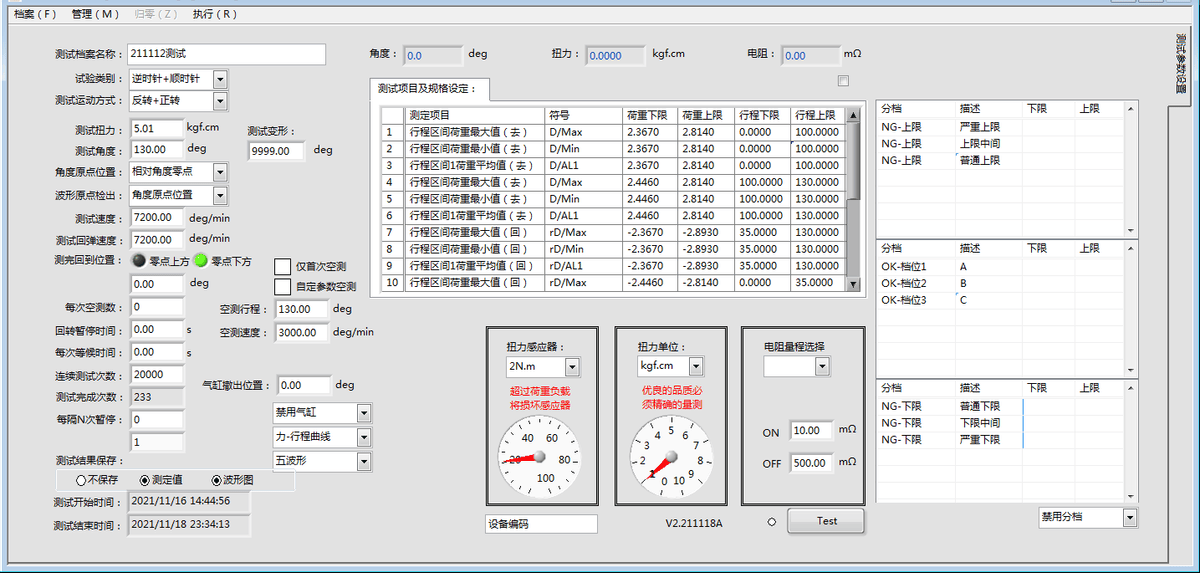Select the 测试项目及规格设定 tab
The height and width of the screenshot is (573, 1200).
(x=428, y=88)
